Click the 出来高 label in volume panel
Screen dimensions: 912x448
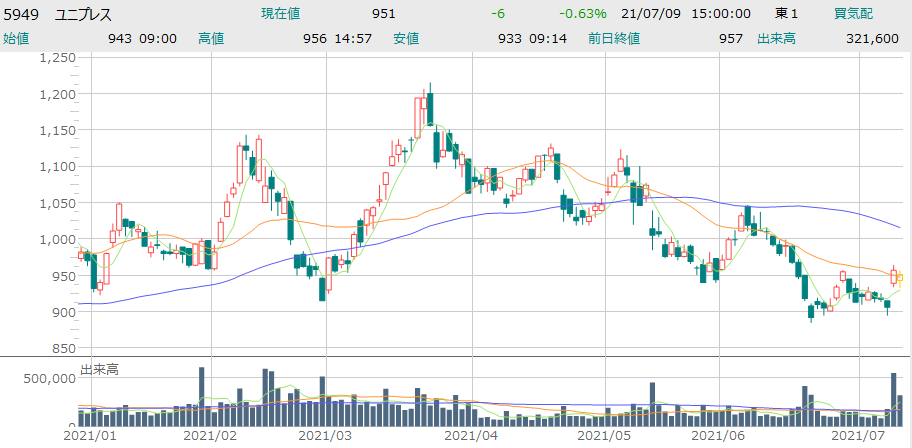99,369
